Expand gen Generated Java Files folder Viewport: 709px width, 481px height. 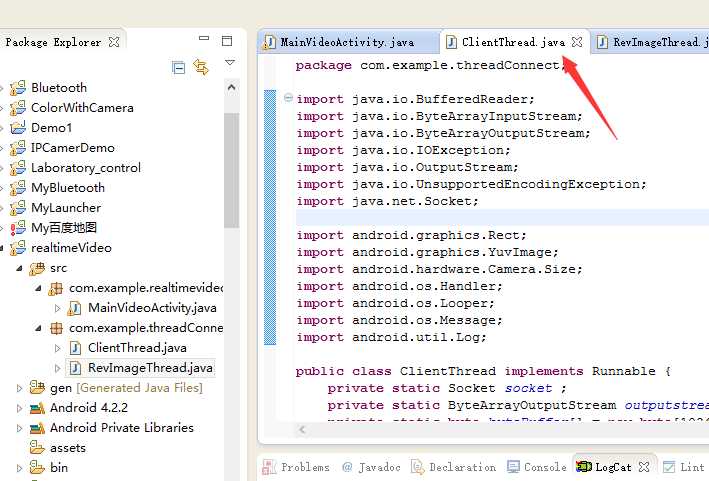click(19, 388)
